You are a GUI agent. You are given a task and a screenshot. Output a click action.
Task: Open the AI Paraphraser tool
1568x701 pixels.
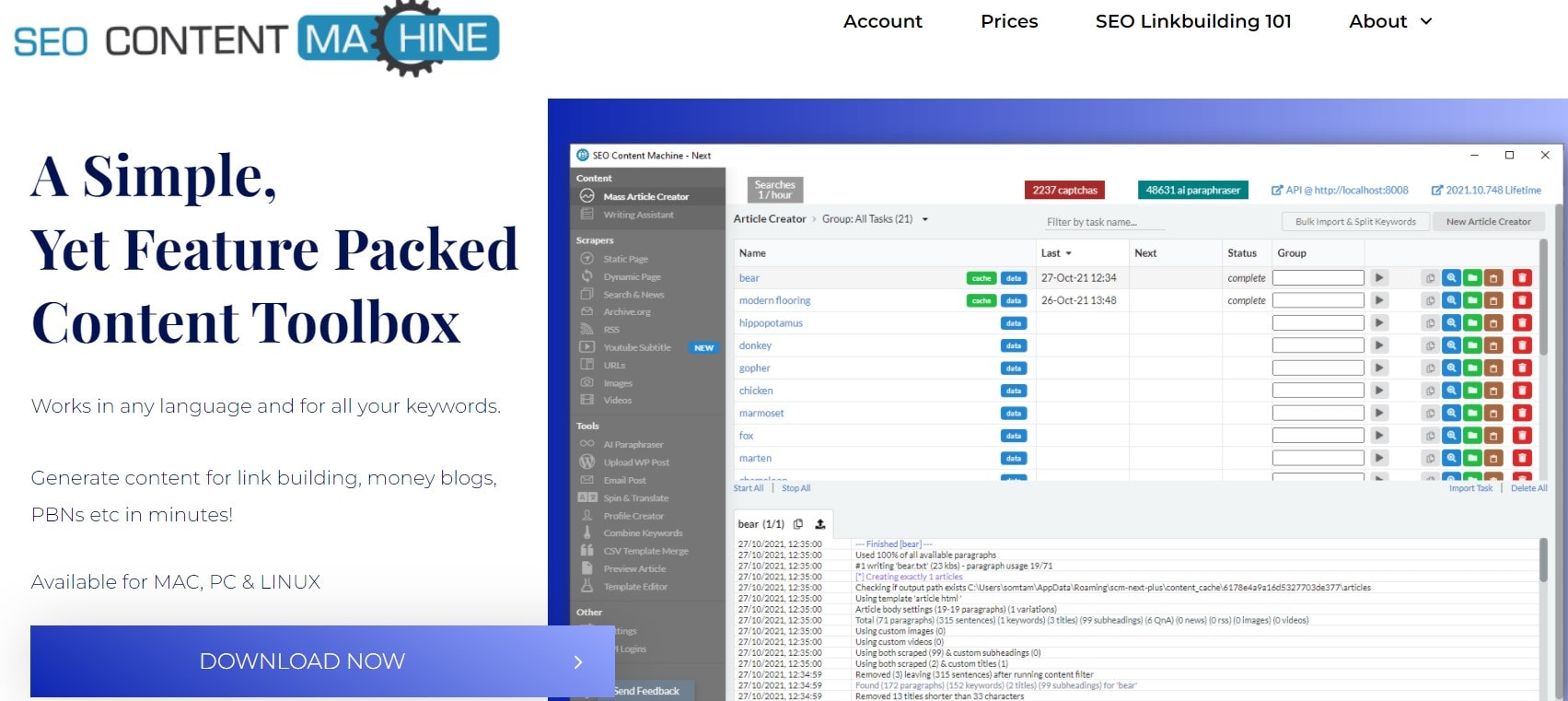(633, 444)
